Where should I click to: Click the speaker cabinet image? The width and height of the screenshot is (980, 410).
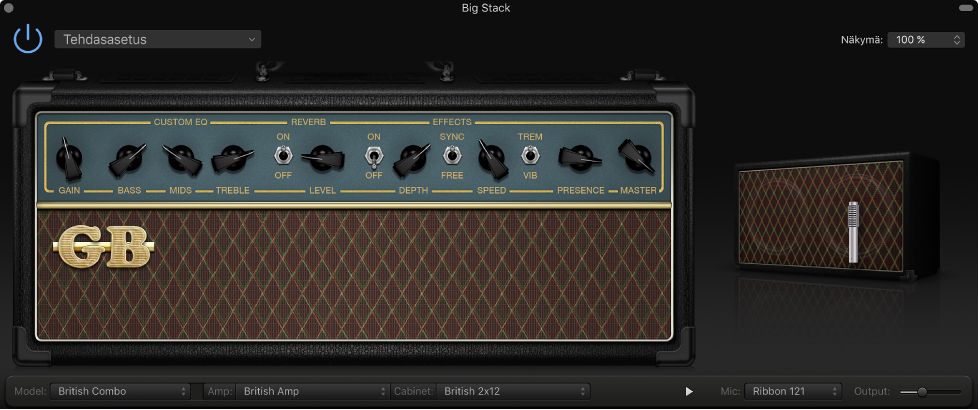pos(836,215)
